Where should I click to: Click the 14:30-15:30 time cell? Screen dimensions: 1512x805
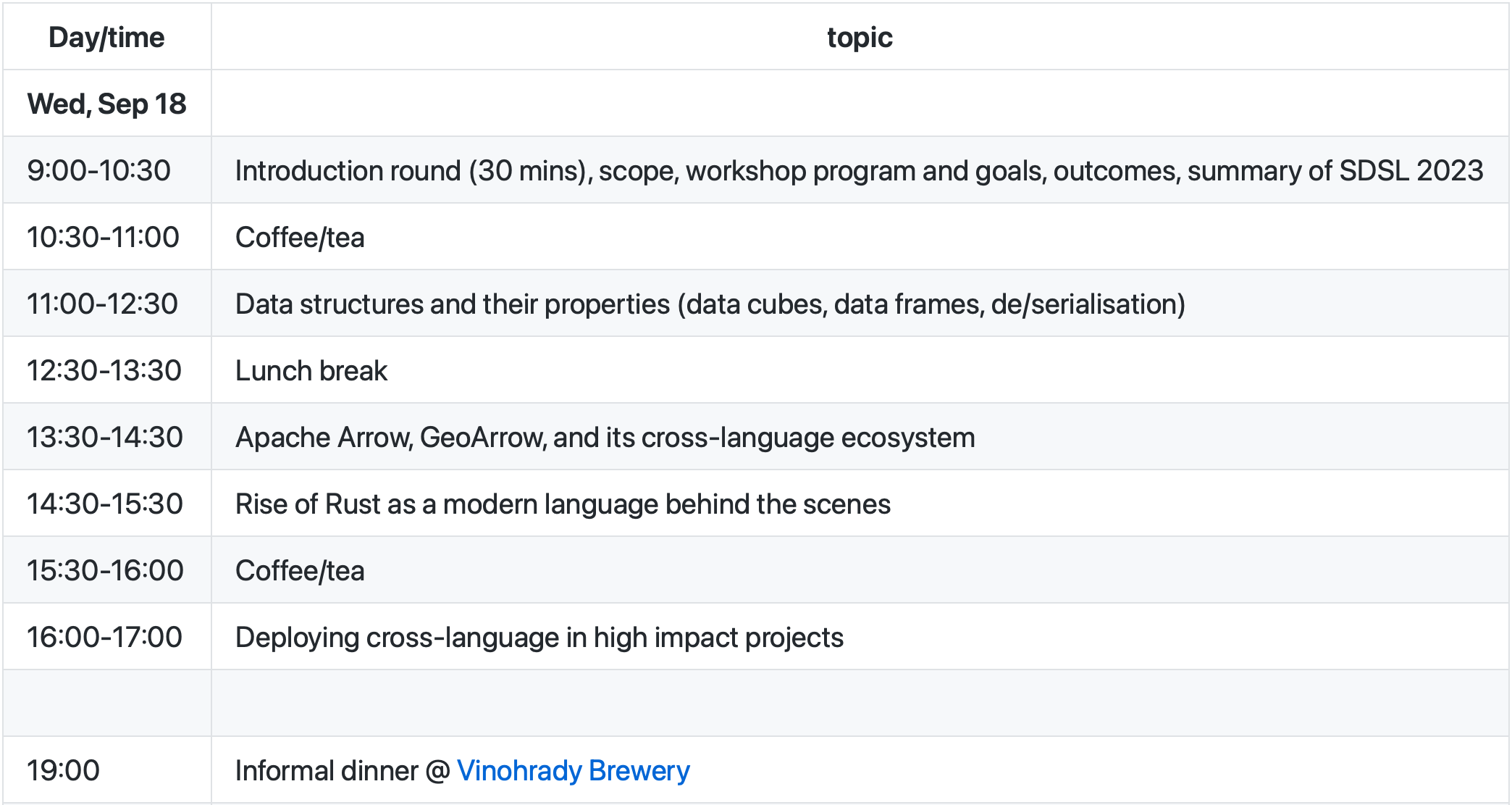click(105, 504)
